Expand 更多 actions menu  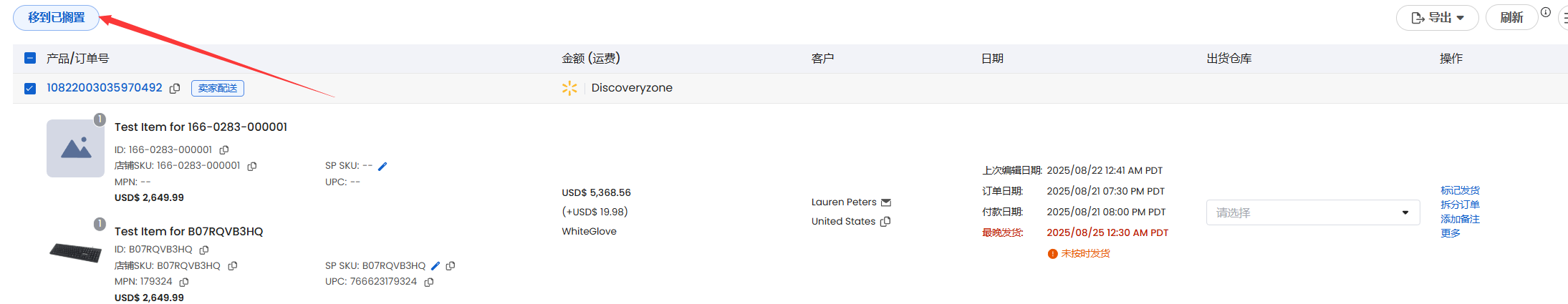point(1451,233)
